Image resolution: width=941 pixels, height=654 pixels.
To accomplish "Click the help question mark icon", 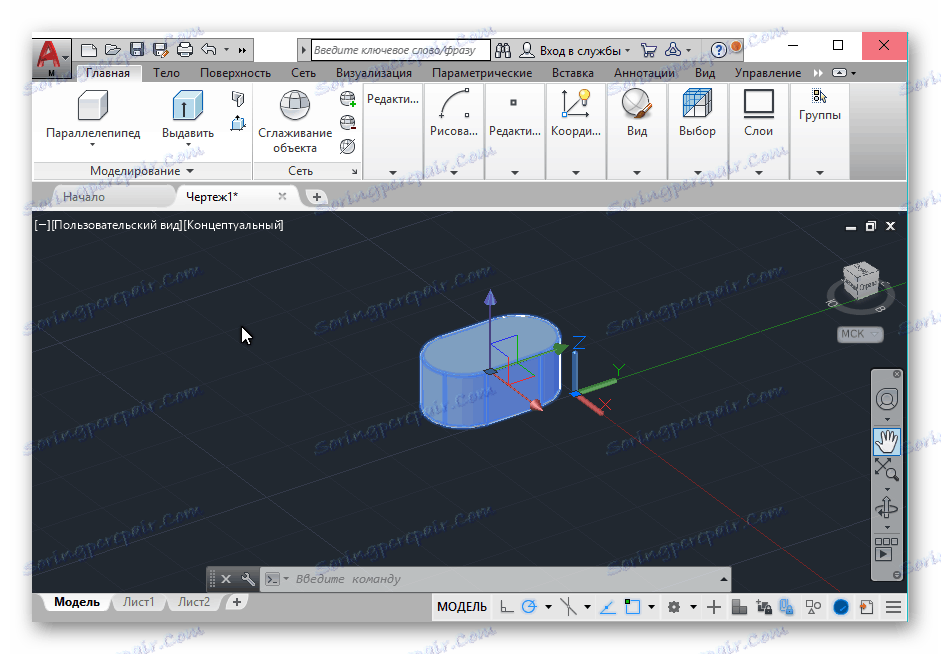I will pyautogui.click(x=718, y=50).
